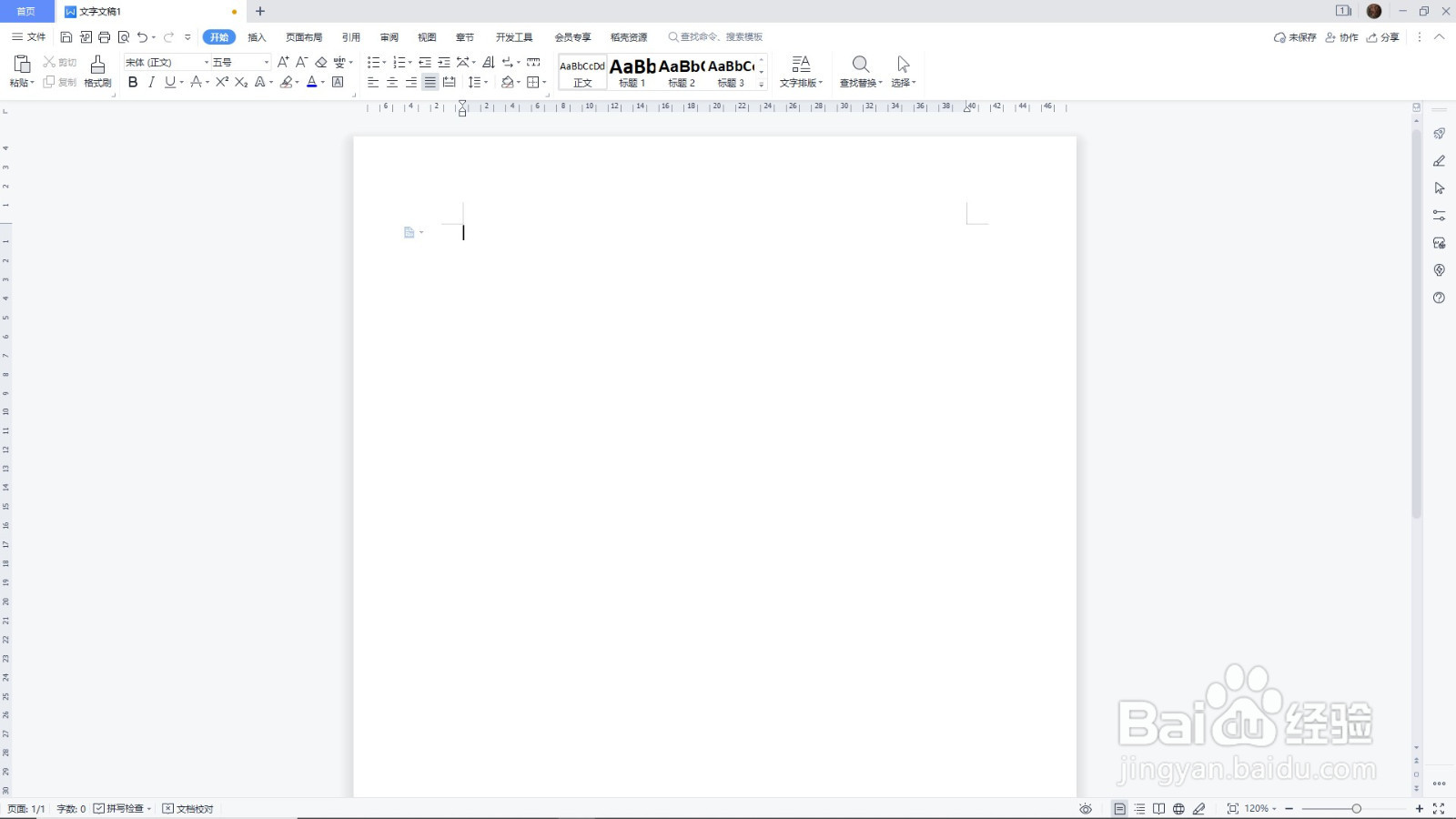Expand the styles gallery
The image size is (1456, 819).
coord(762,84)
